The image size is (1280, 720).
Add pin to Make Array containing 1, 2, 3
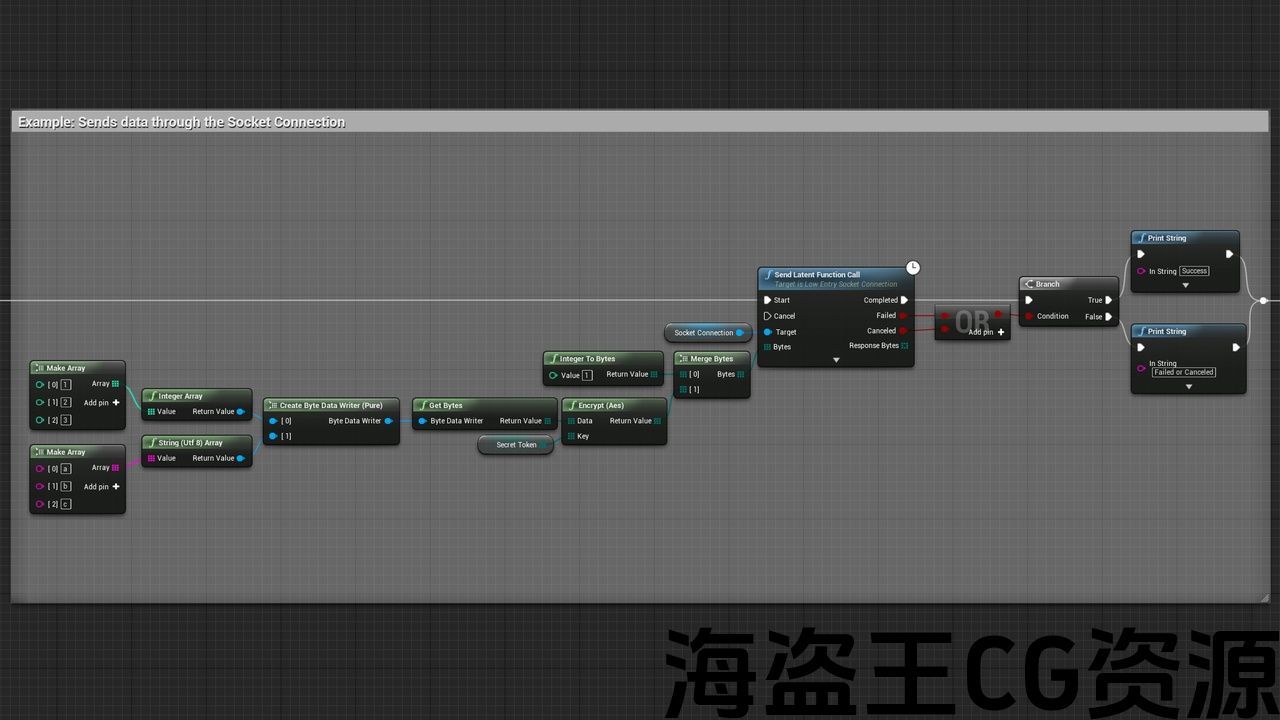(115, 403)
